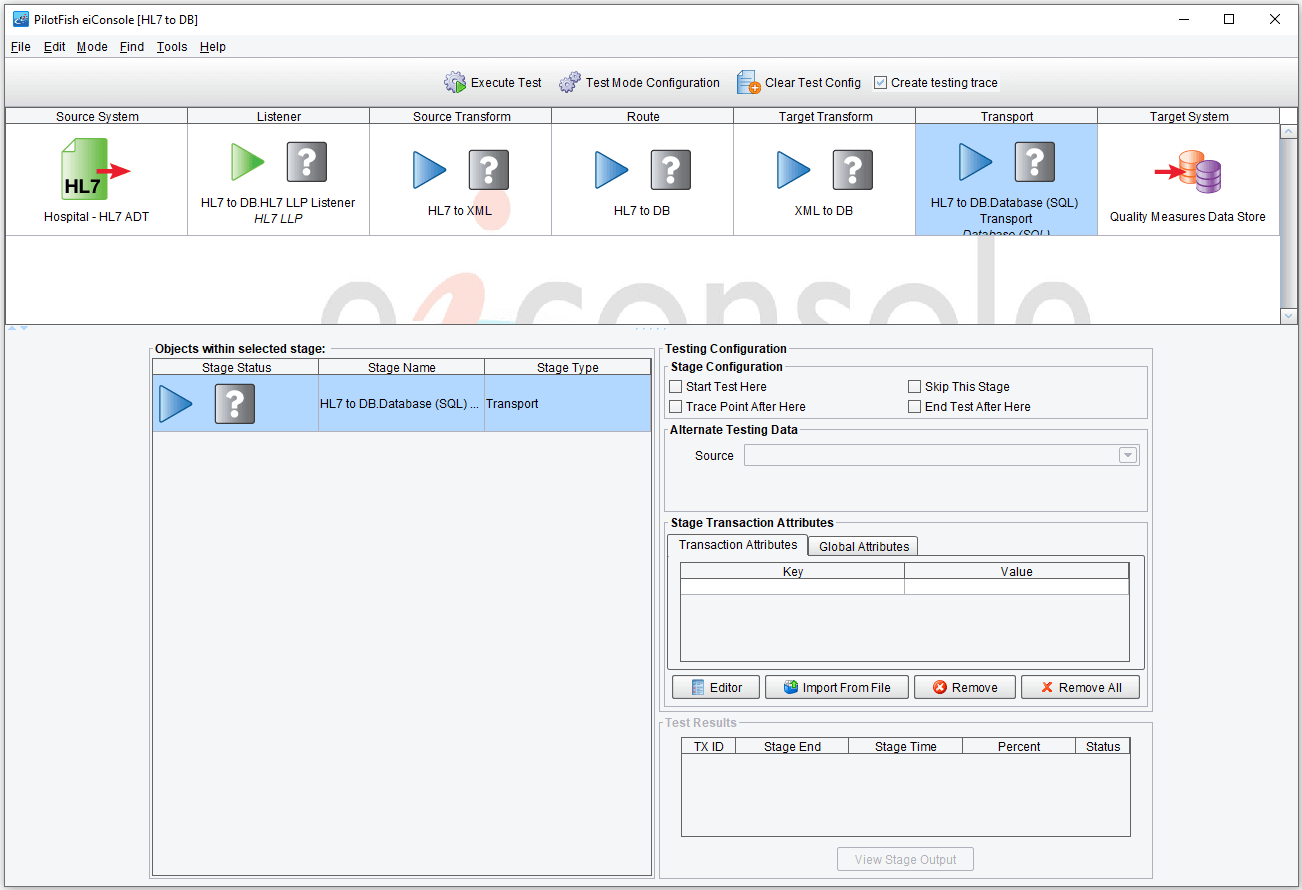
Task: Enable the Trace Point After Here checkbox
Action: (676, 406)
